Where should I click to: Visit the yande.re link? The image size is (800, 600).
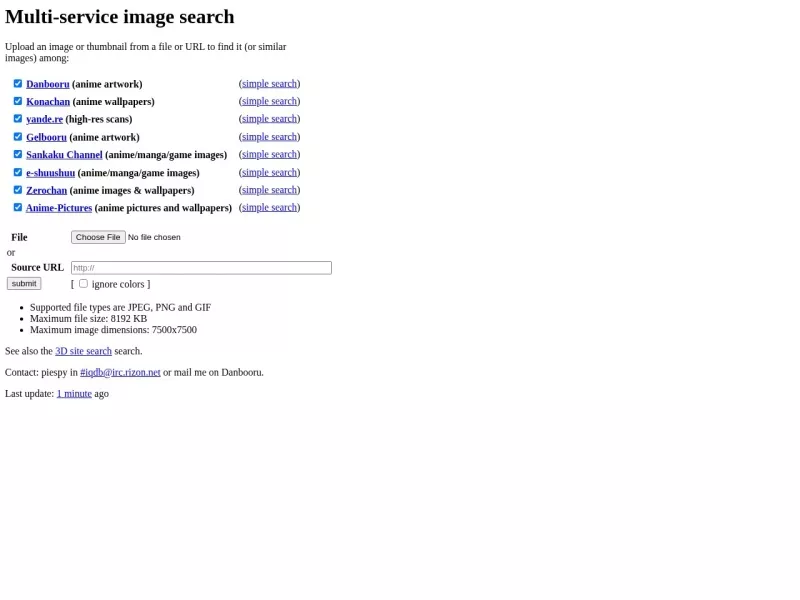pos(44,119)
